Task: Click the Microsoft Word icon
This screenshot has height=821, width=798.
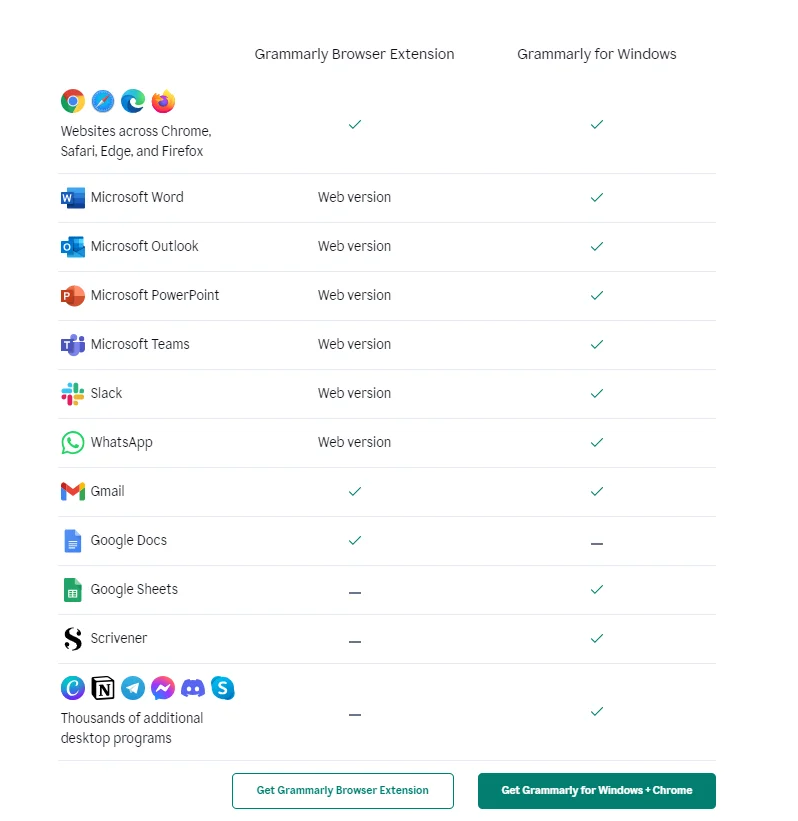Action: point(72,198)
